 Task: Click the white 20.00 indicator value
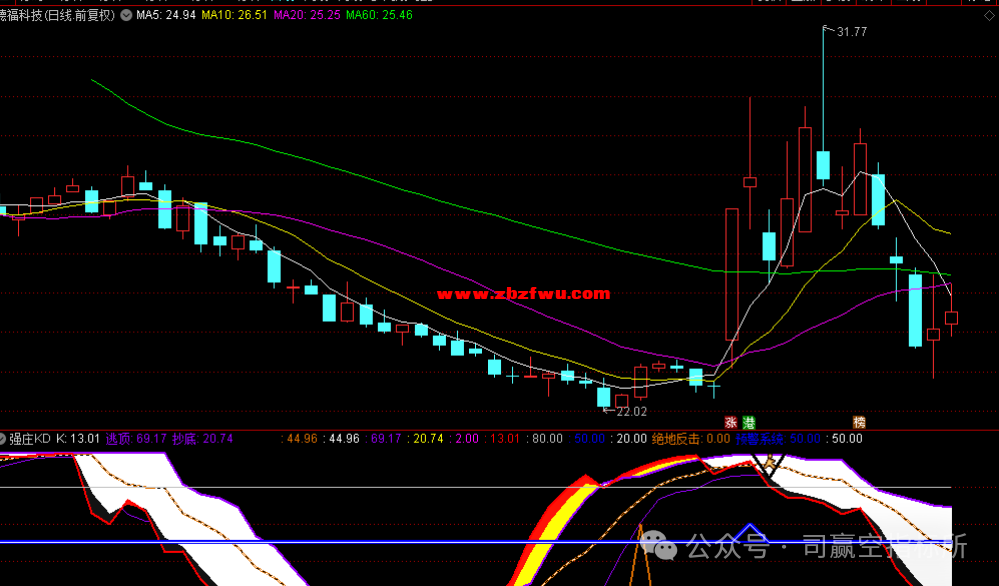tap(631, 439)
